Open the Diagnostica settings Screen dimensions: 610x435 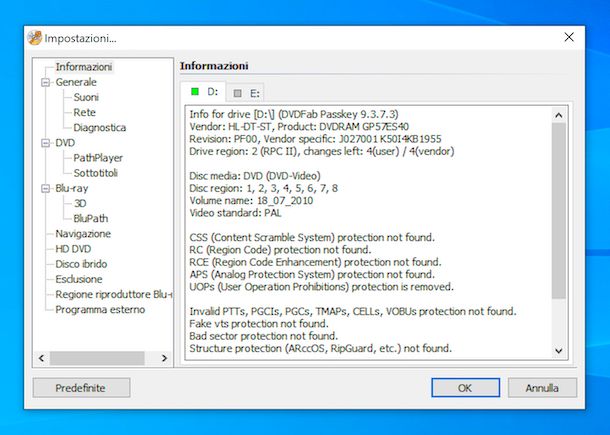point(100,128)
